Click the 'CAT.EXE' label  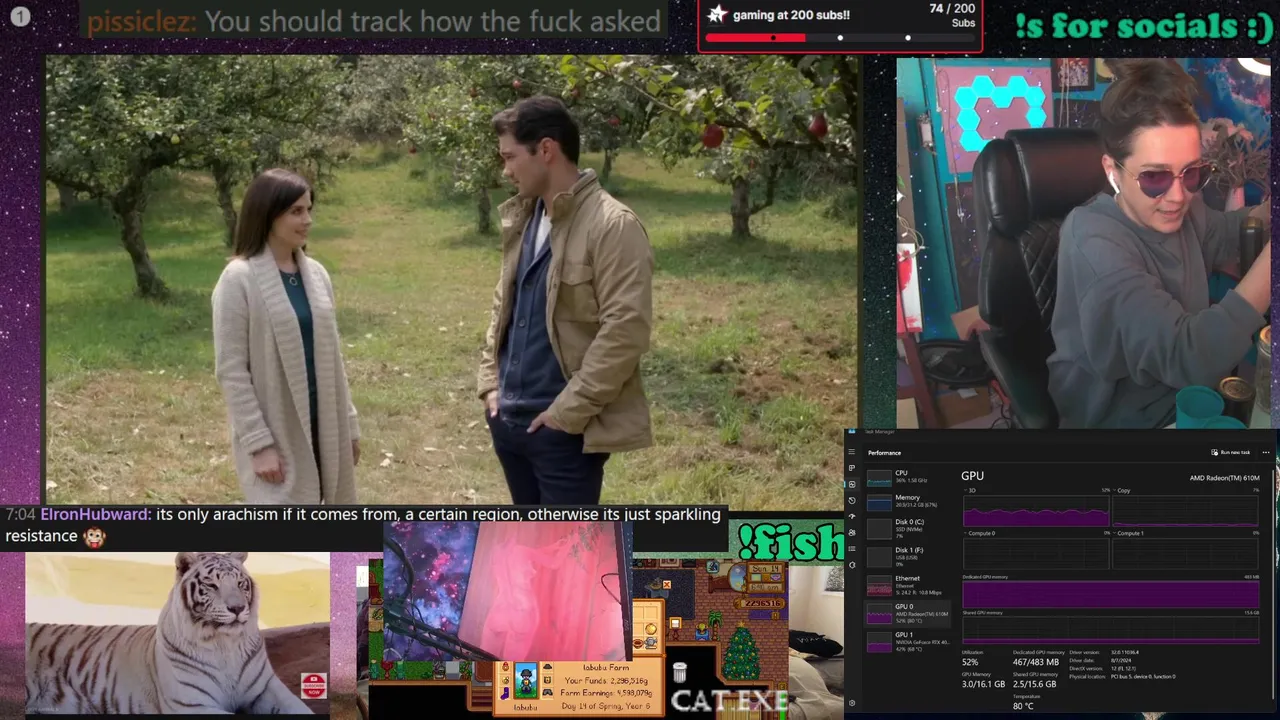pyautogui.click(x=730, y=701)
